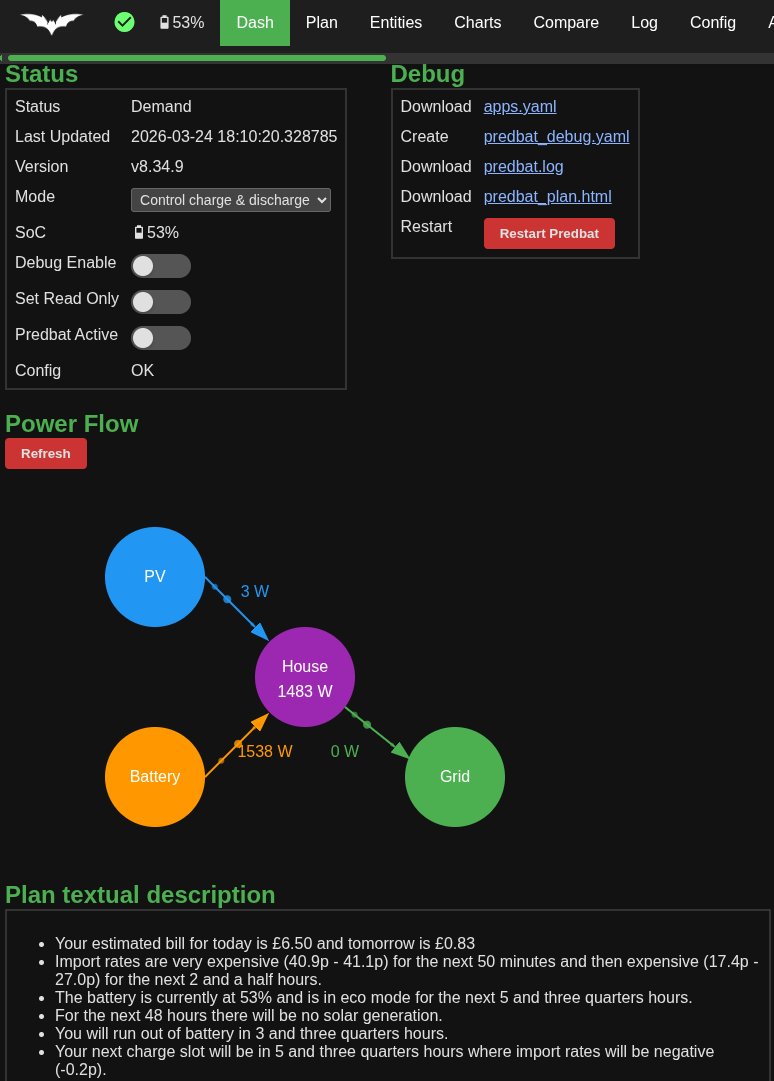The image size is (774, 1081).
Task: Select the Battery node in power flow
Action: click(154, 776)
